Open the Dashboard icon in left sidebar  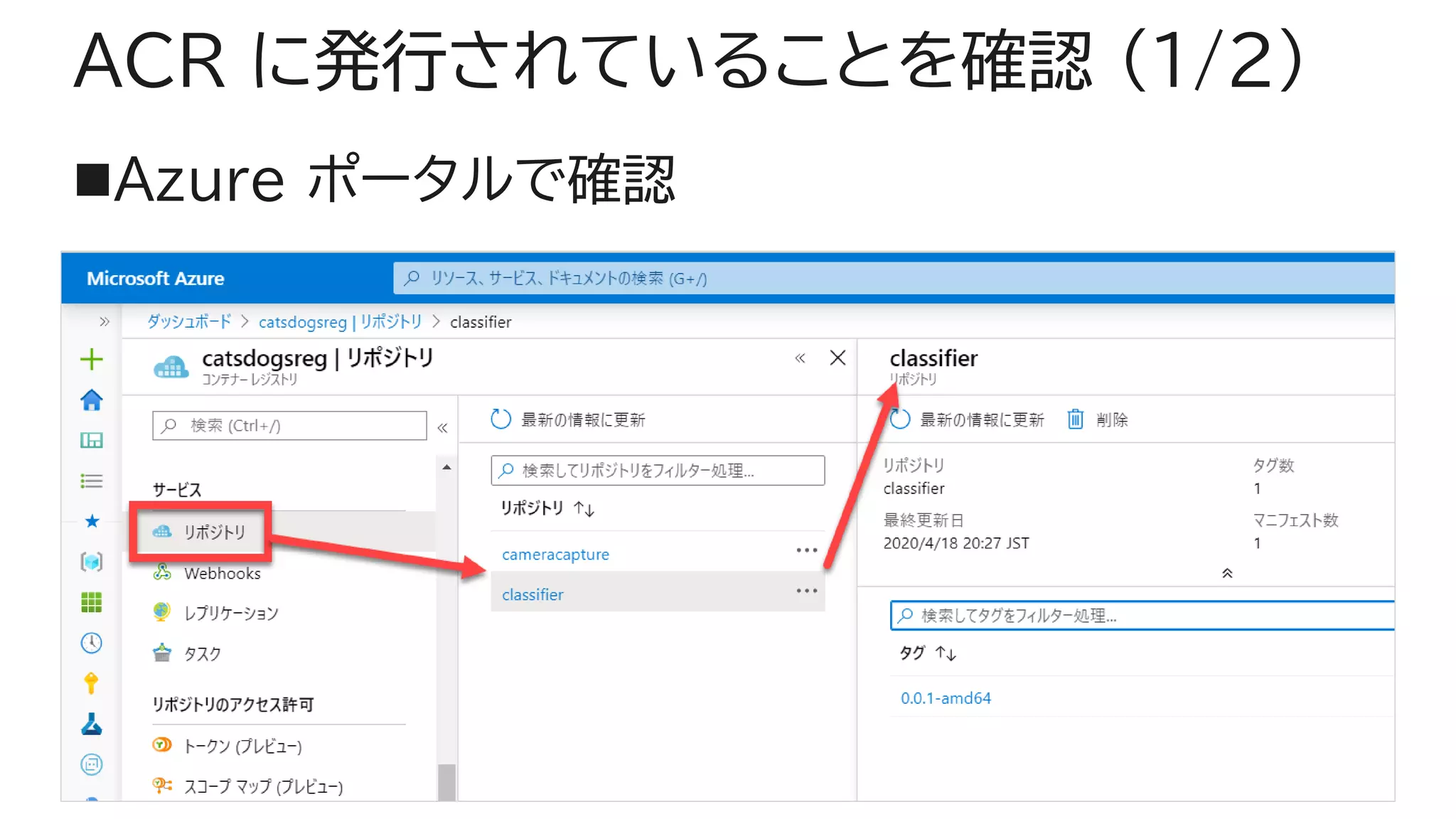91,440
